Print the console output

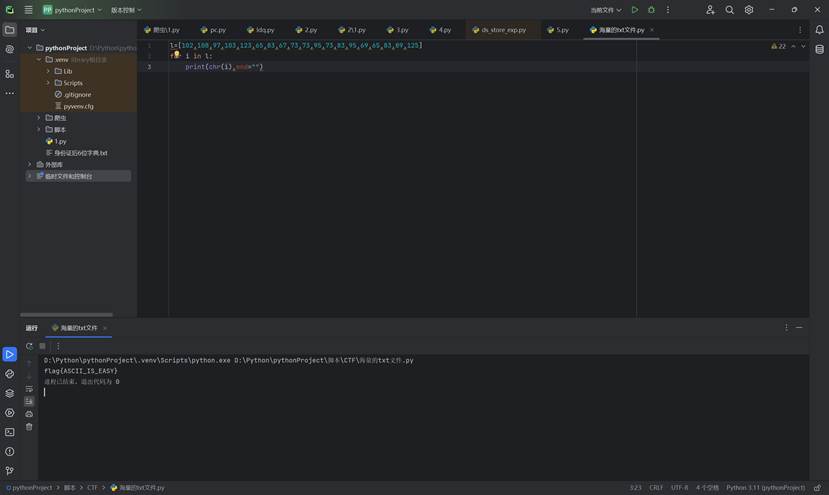(29, 414)
